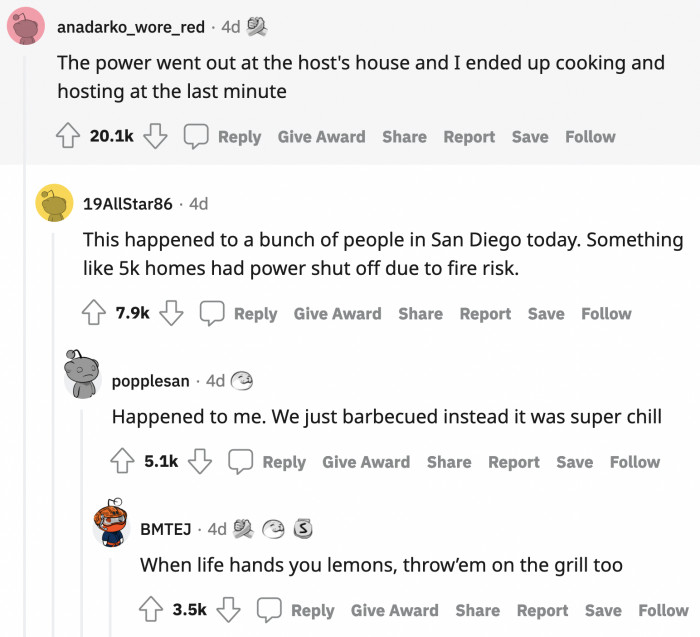Image resolution: width=700 pixels, height=637 pixels.
Task: Save anadarko_wore_red's comment
Action: tap(529, 137)
